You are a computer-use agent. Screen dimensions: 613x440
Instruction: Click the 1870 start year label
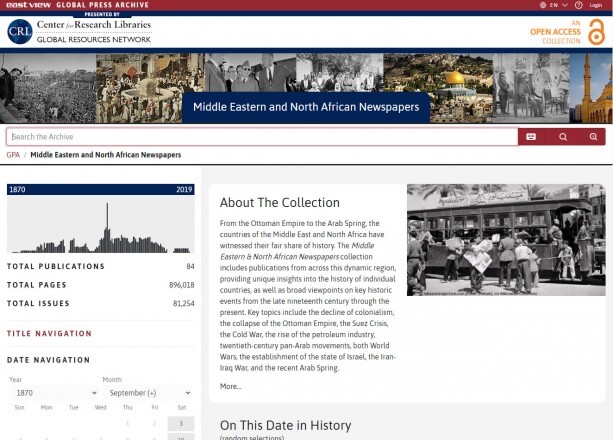tap(17, 190)
